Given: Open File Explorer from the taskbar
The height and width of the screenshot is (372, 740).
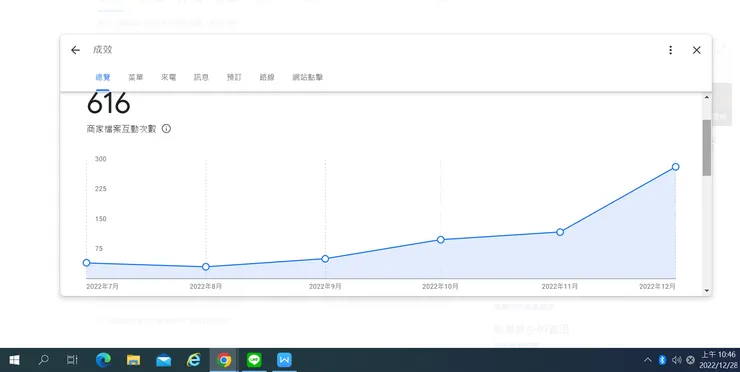Looking at the screenshot, I should 134,360.
